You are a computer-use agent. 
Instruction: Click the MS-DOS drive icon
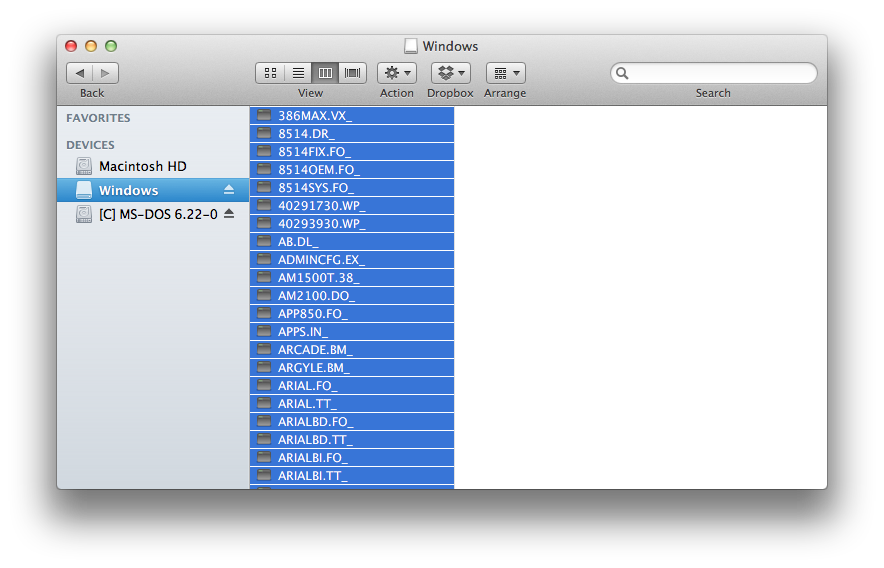tap(84, 214)
